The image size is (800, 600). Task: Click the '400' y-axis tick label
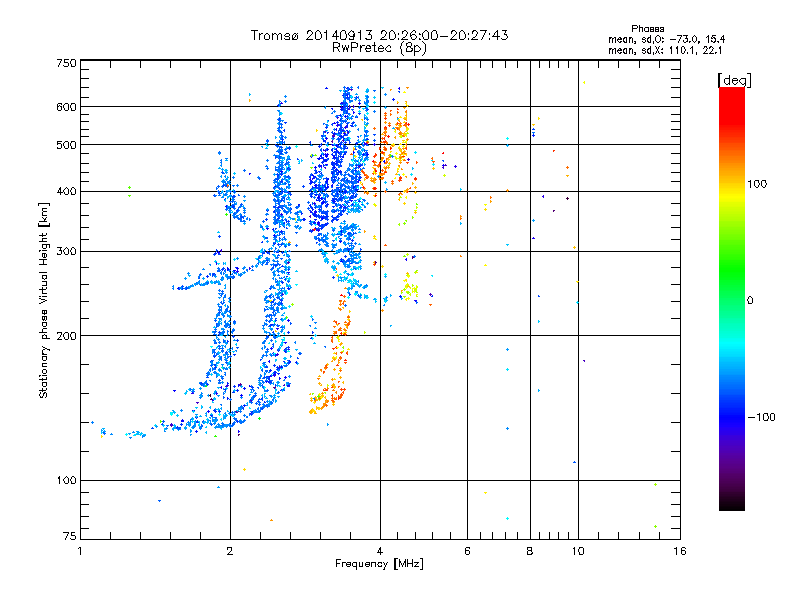click(x=67, y=192)
